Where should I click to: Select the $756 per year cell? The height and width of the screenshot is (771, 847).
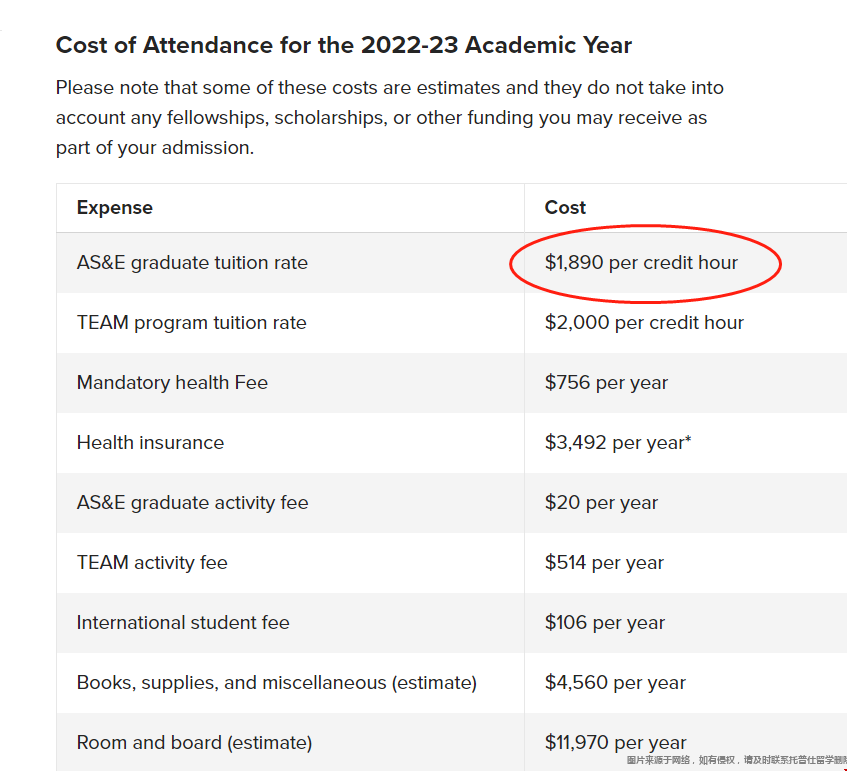tap(606, 383)
